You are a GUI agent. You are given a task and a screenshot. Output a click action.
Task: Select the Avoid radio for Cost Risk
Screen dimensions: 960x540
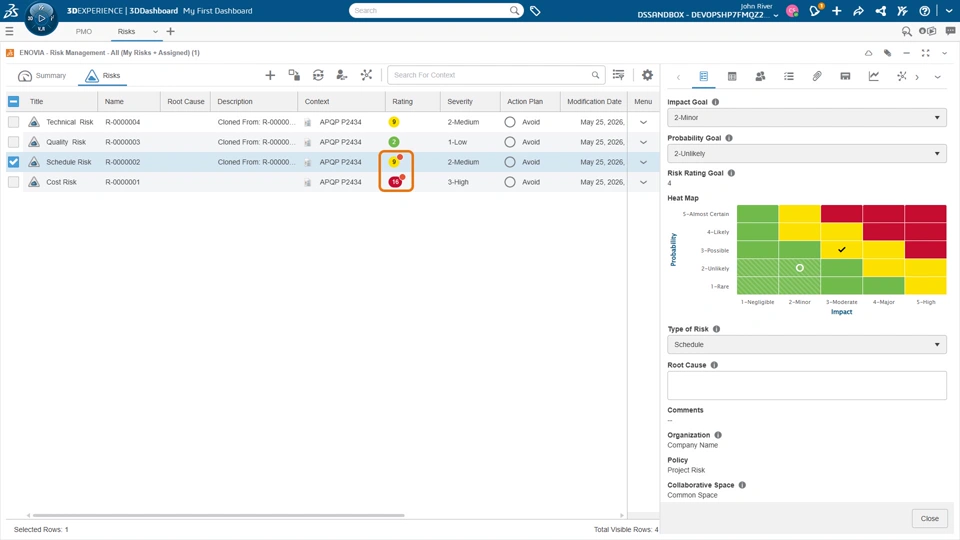(x=509, y=182)
